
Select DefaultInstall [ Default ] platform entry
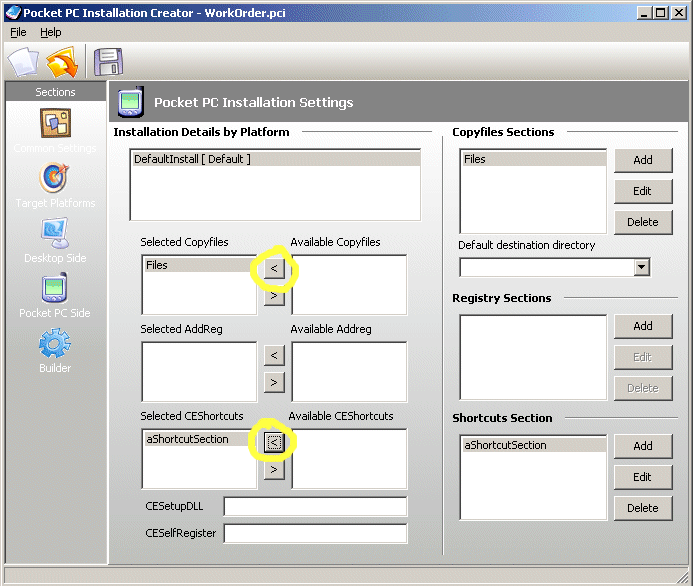tap(275, 159)
